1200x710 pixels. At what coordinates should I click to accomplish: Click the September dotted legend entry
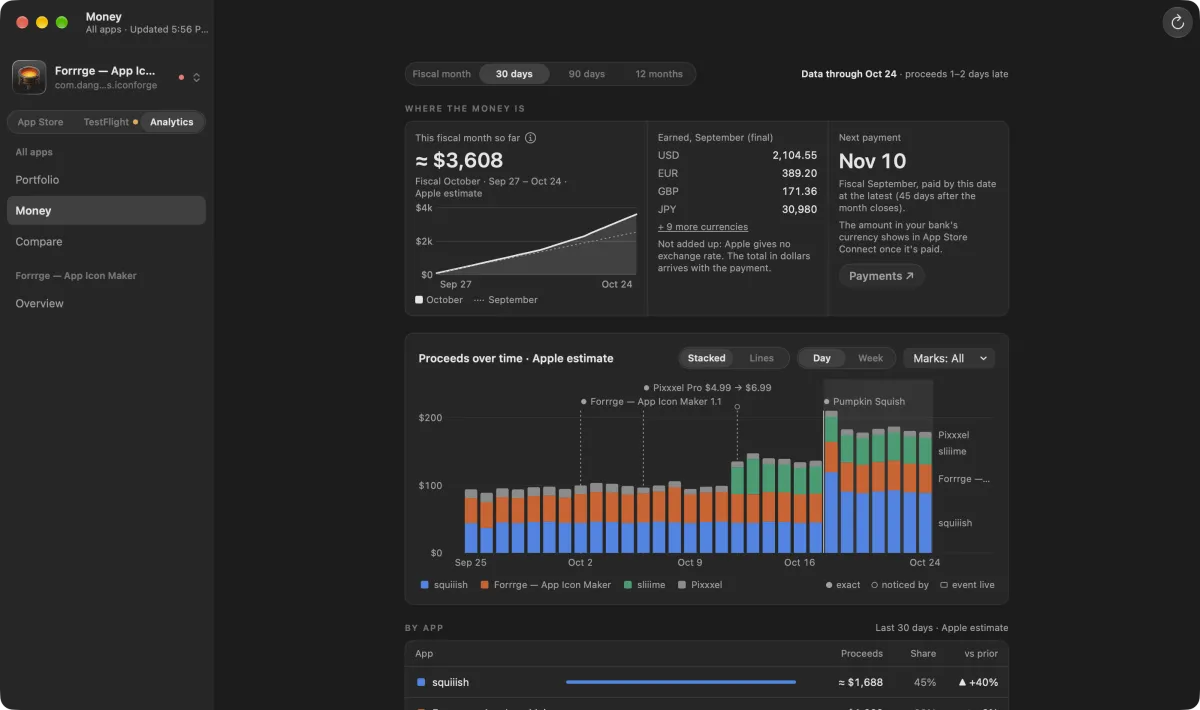506,300
